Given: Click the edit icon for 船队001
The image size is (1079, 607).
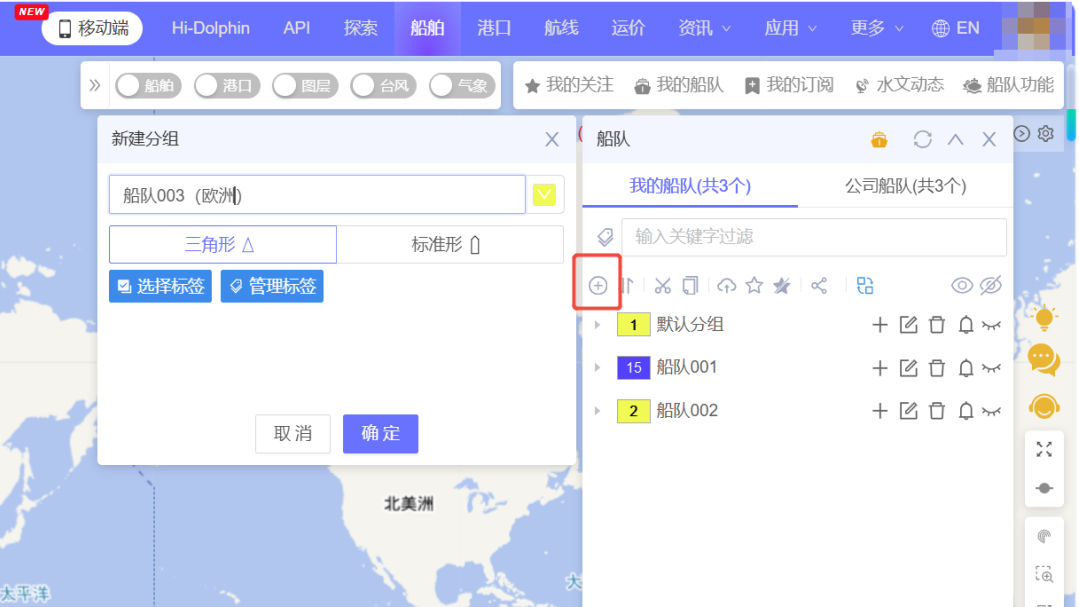Looking at the screenshot, I should tap(908, 368).
